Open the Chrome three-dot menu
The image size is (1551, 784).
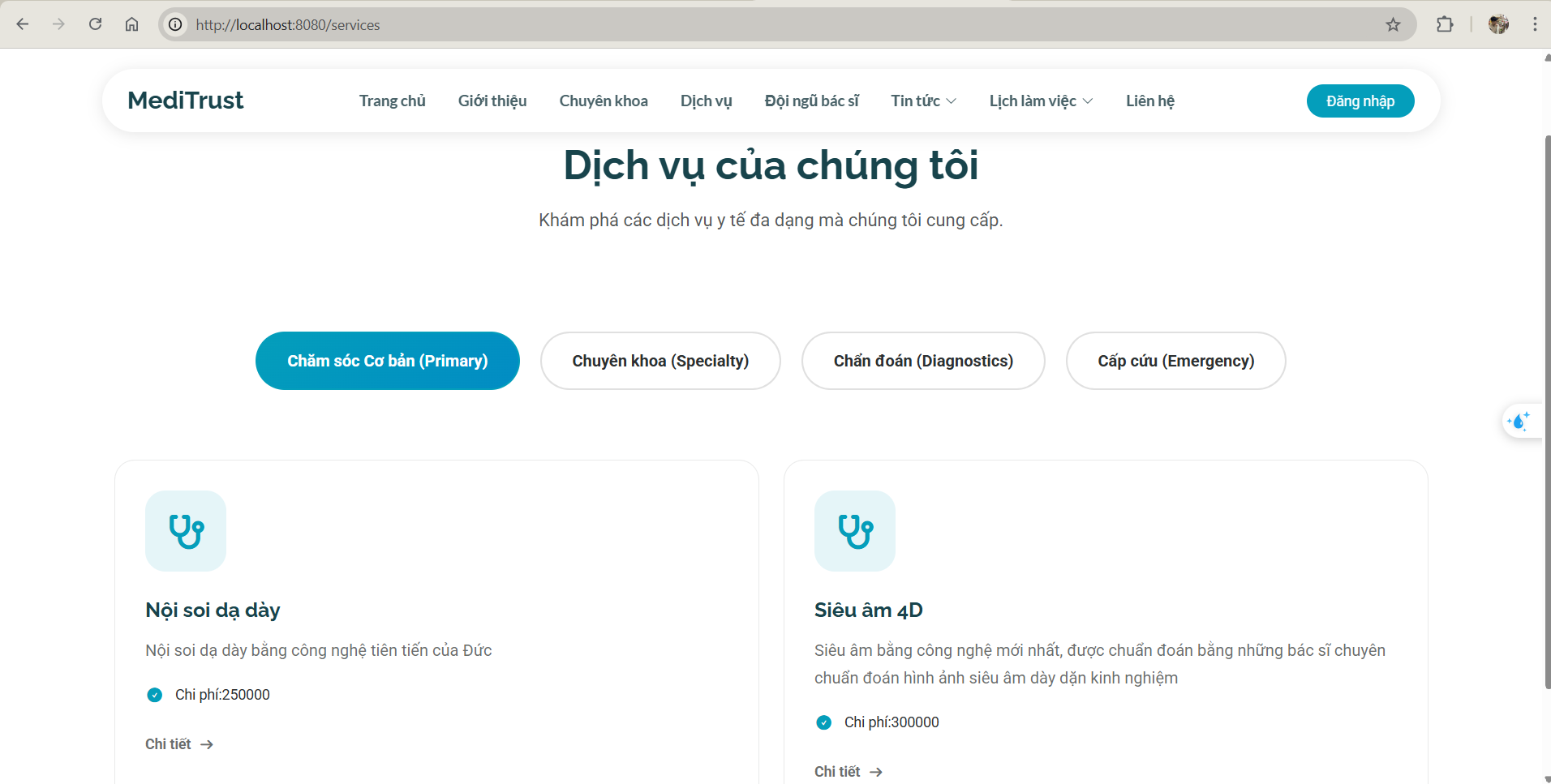(x=1536, y=24)
